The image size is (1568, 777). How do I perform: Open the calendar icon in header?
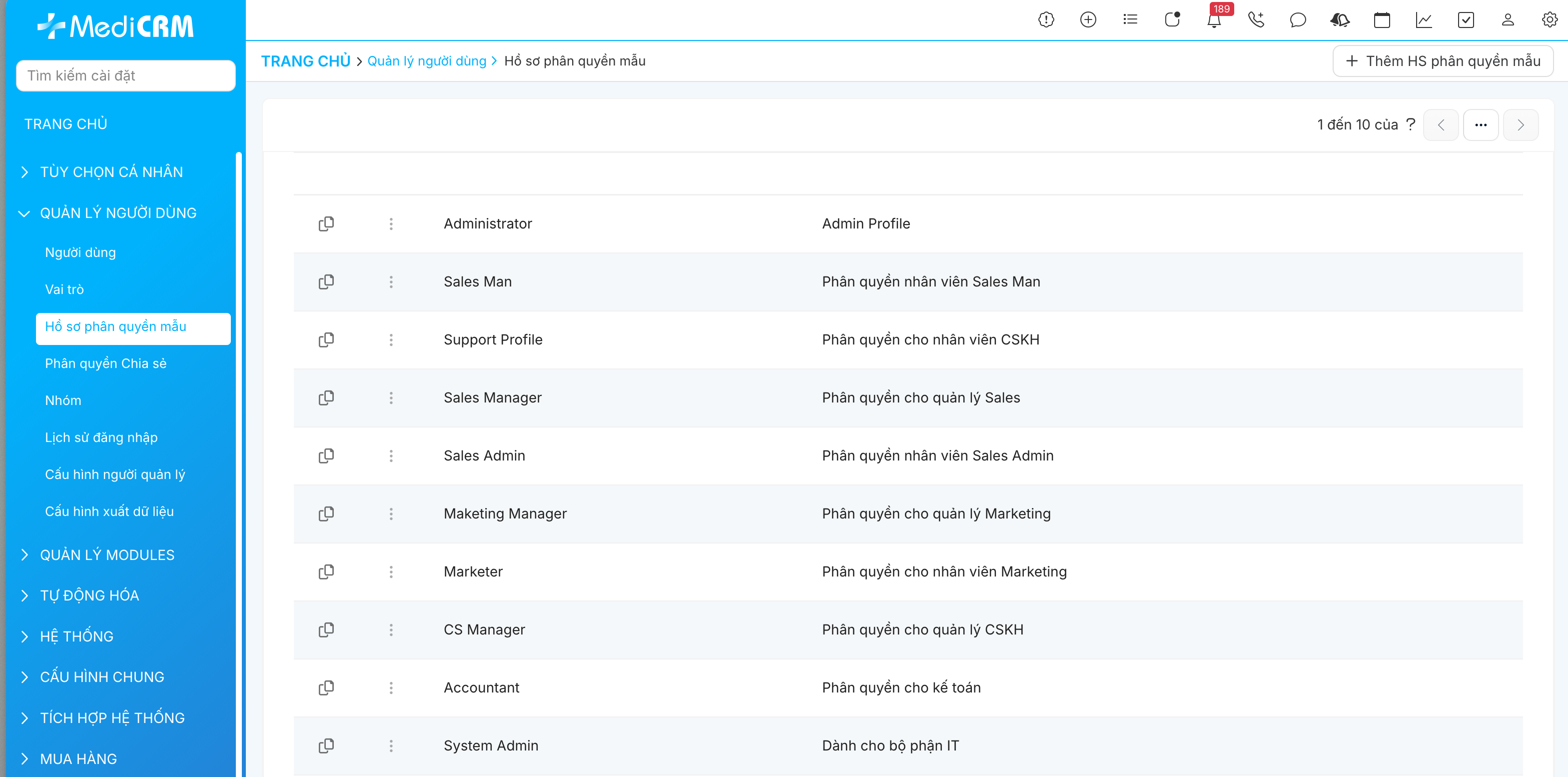point(1382,20)
